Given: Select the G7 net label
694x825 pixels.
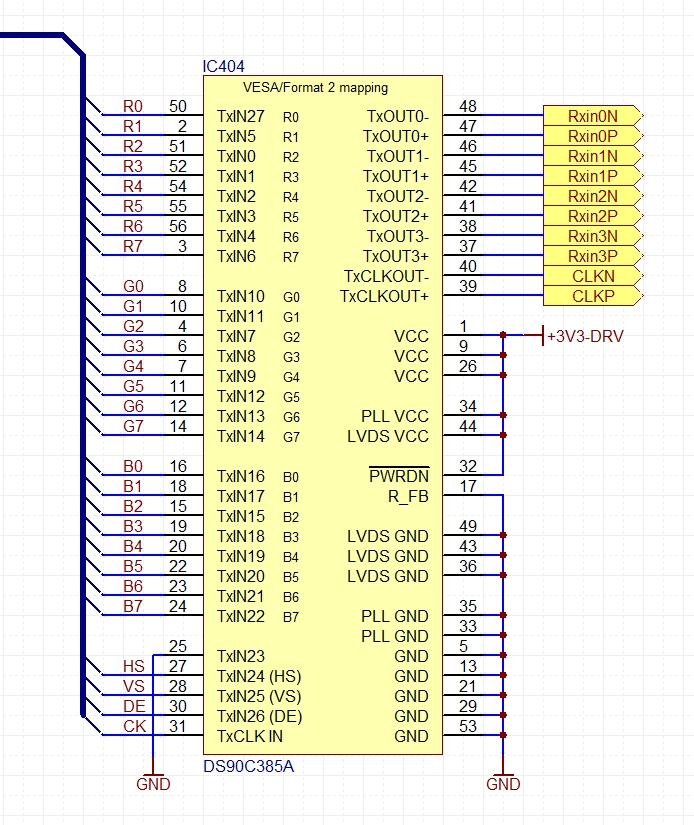Looking at the screenshot, I should click(x=133, y=426).
